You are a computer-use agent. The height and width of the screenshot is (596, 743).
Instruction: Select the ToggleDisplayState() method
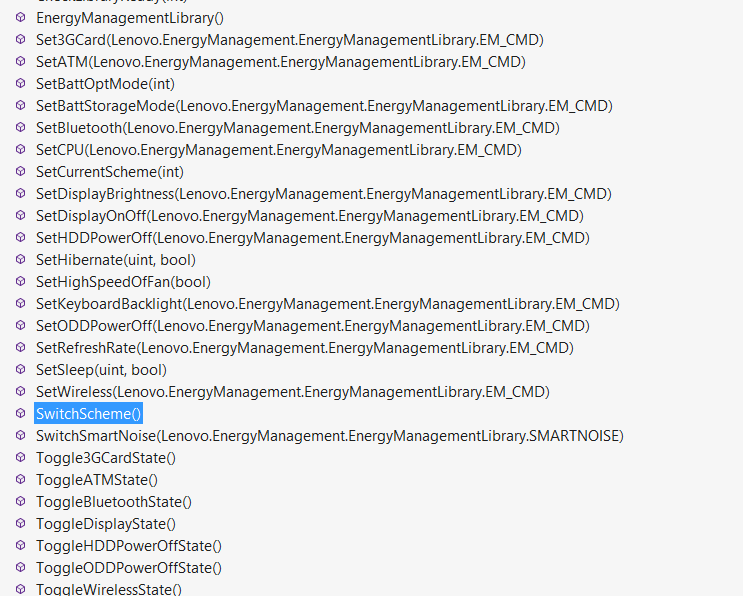pyautogui.click(x=106, y=524)
